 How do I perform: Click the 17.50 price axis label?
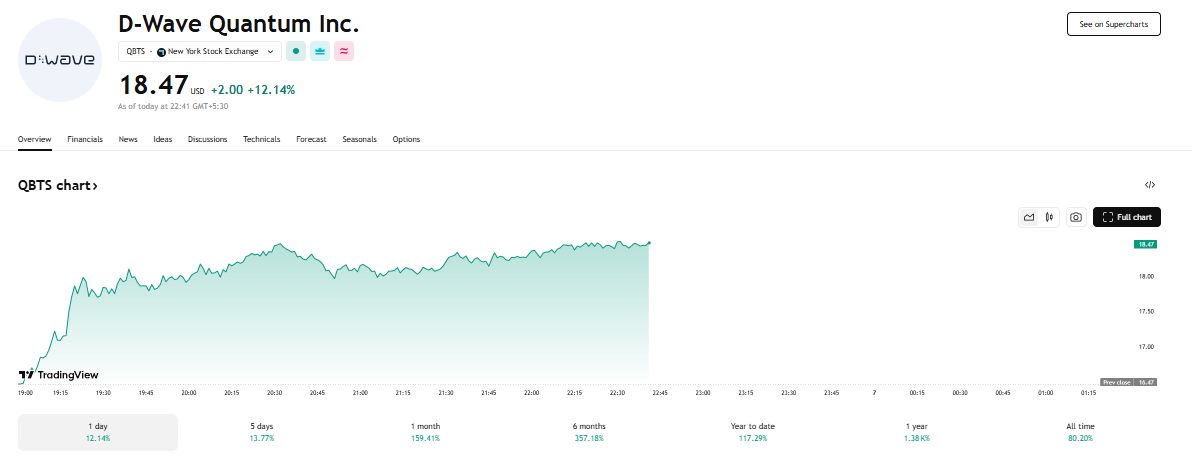point(1146,312)
